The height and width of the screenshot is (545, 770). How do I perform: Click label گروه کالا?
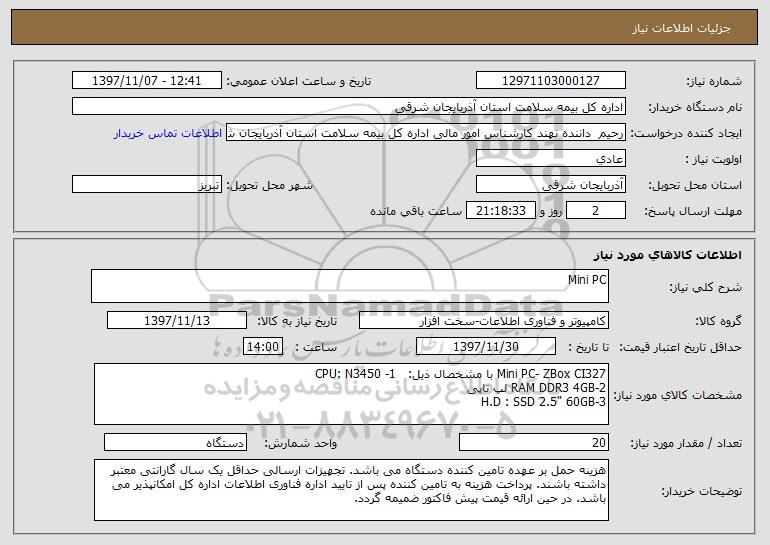pos(718,321)
